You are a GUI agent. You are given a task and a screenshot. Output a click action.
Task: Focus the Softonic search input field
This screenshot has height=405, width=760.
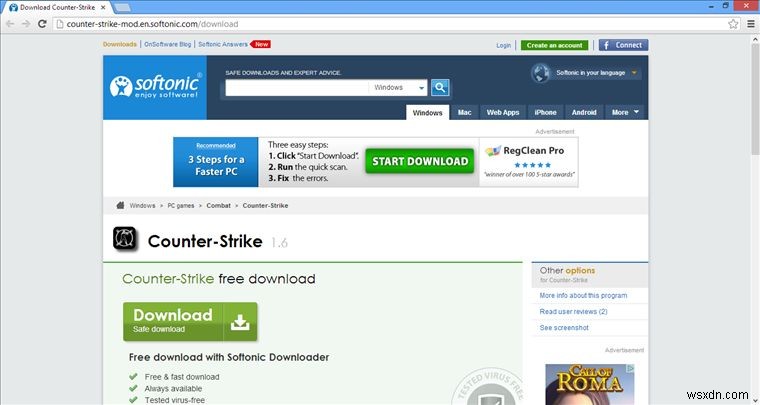297,88
